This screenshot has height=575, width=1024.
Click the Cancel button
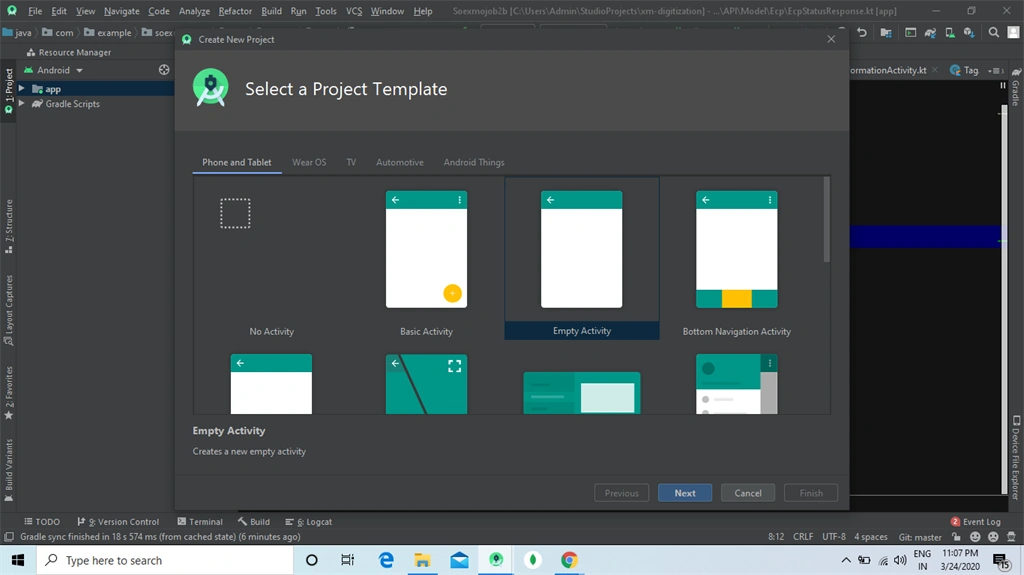[748, 493]
